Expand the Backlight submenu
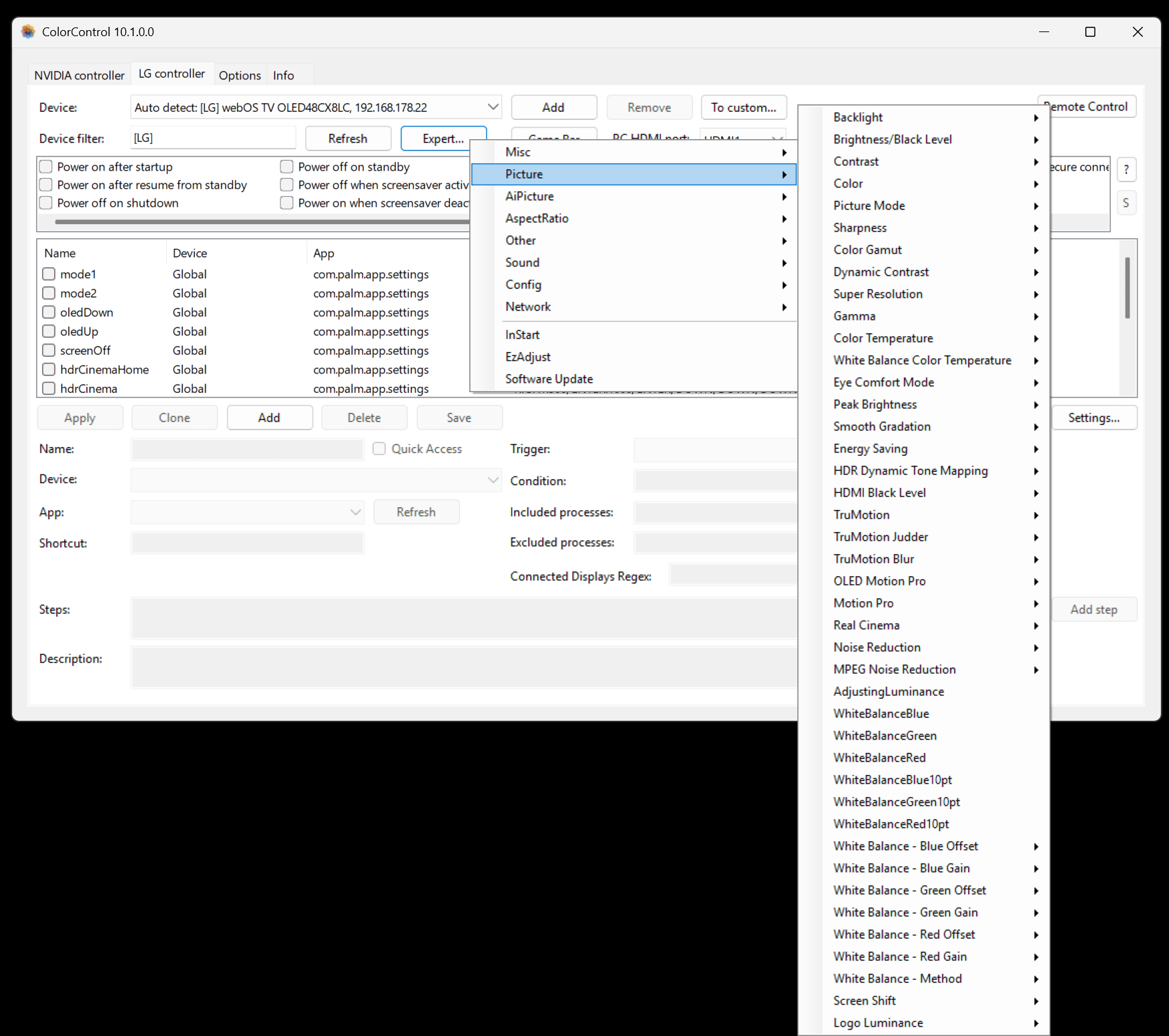Screen dimensions: 1169x1036 [924, 117]
